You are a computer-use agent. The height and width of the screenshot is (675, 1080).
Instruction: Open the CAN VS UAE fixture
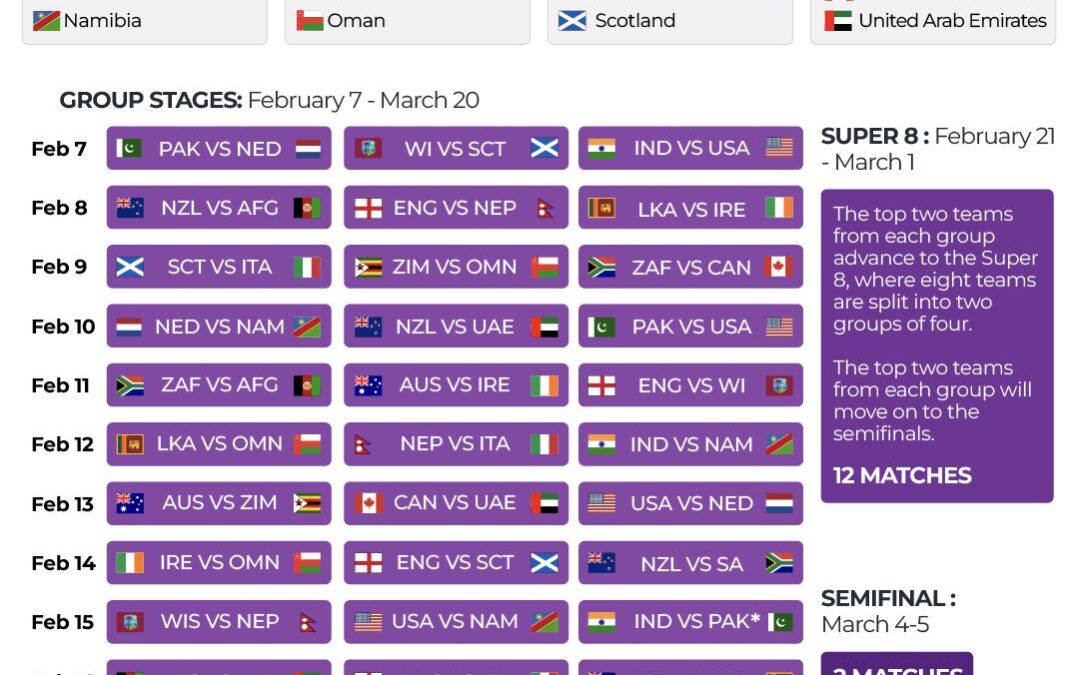[456, 503]
